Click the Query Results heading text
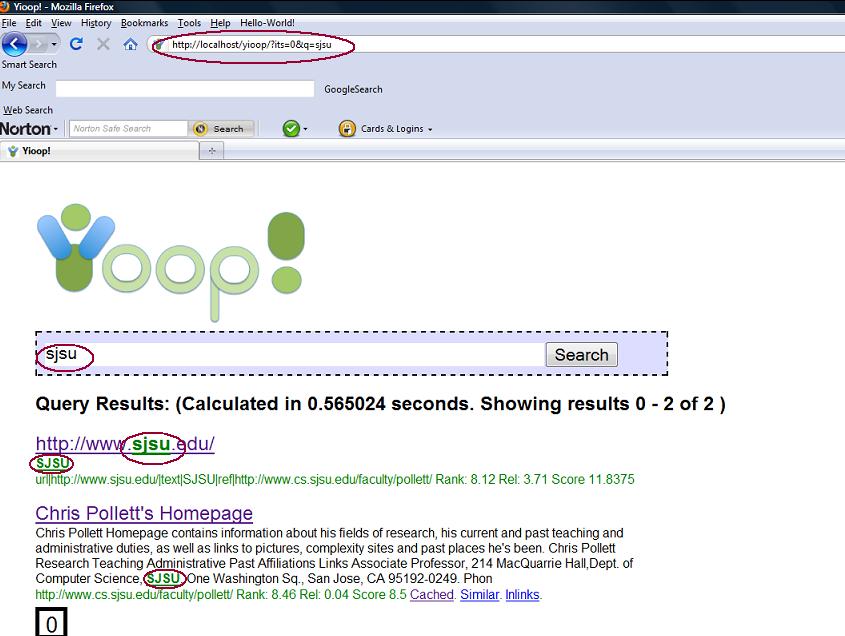 [380, 404]
